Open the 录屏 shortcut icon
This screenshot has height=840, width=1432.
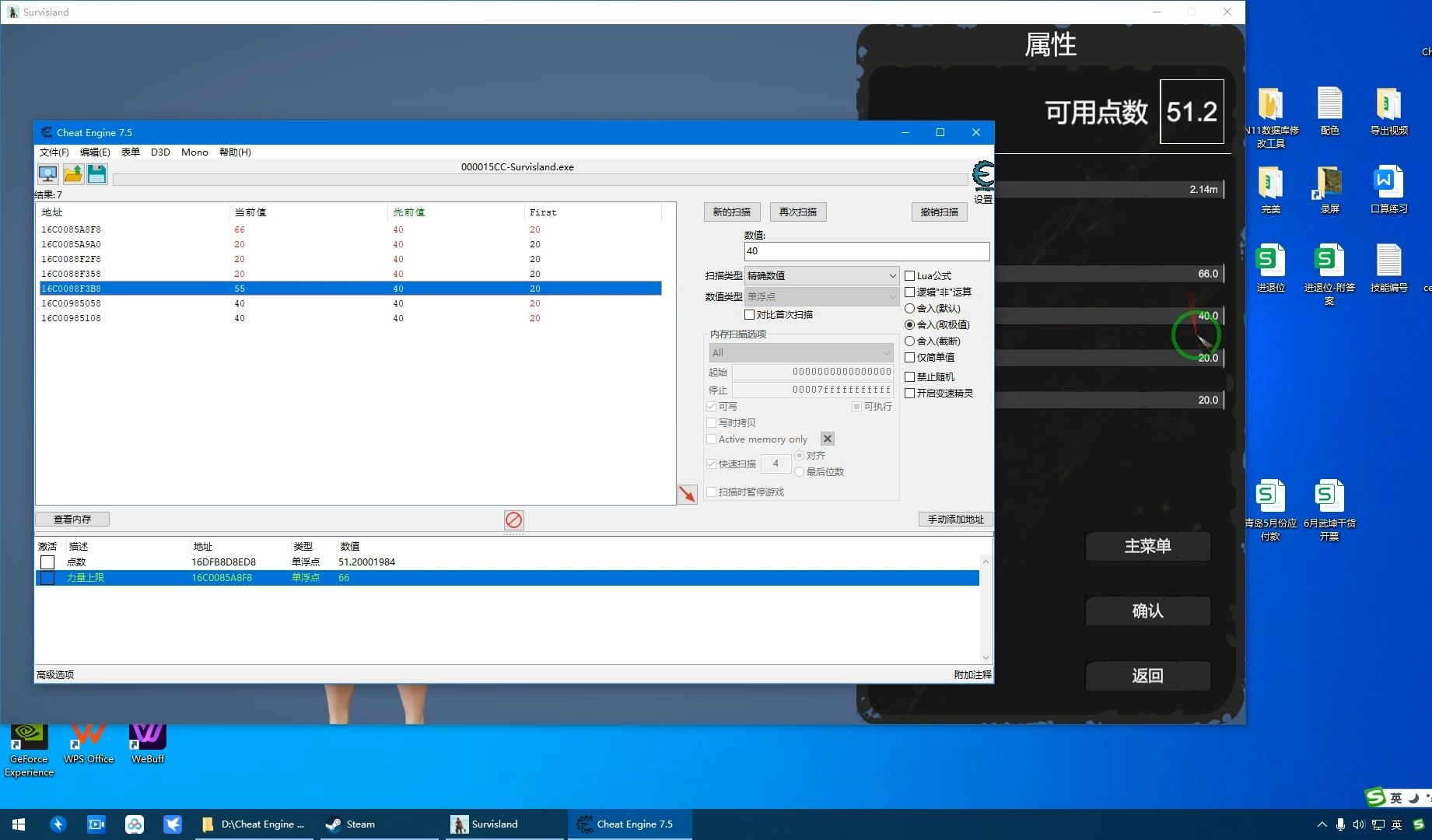(x=1329, y=189)
